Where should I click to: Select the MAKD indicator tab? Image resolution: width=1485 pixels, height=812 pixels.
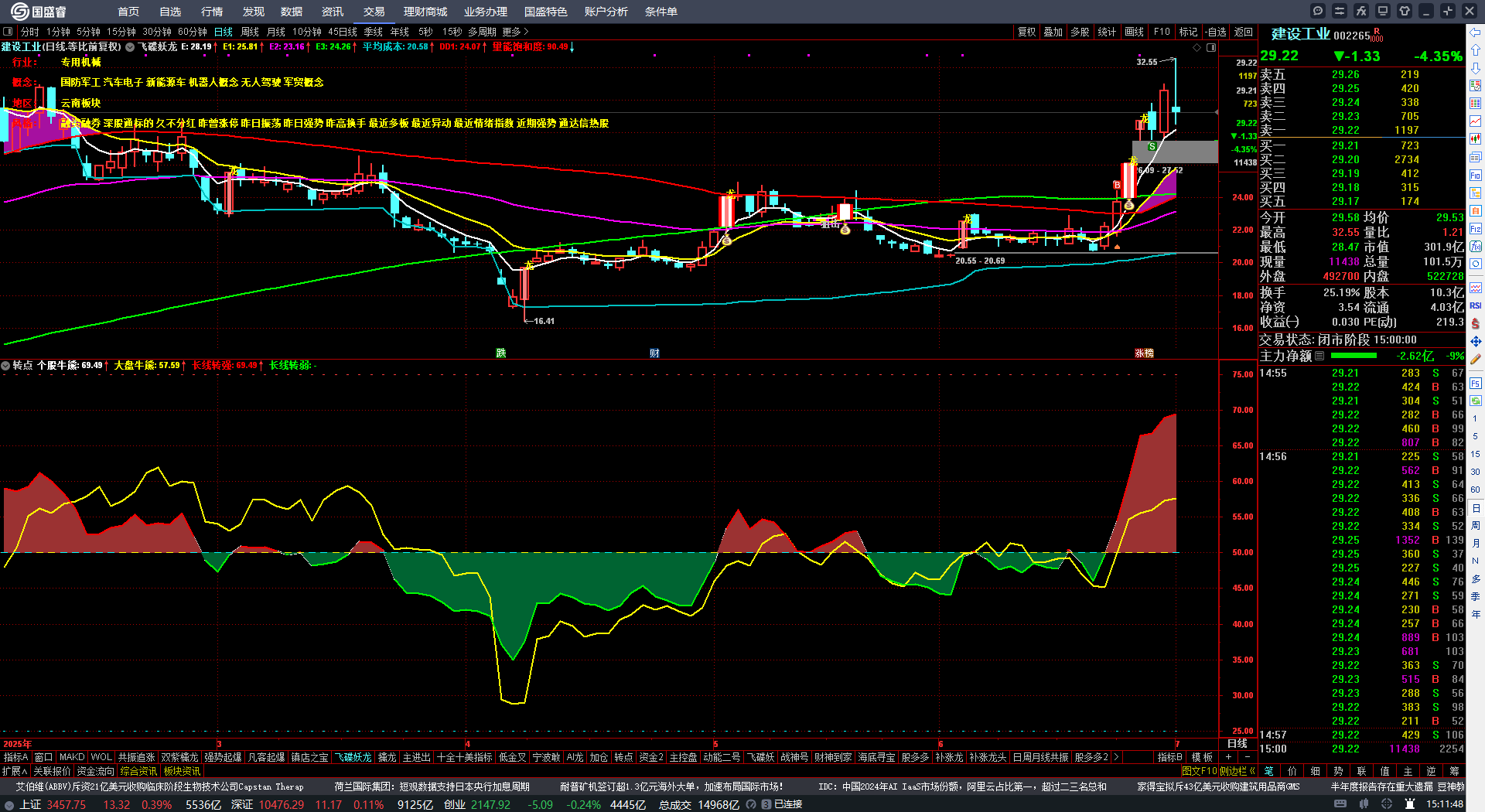72,757
